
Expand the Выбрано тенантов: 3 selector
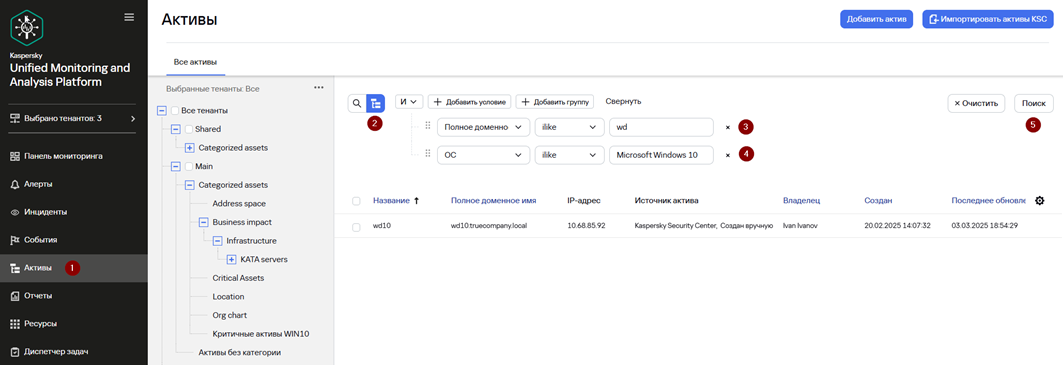click(74, 119)
